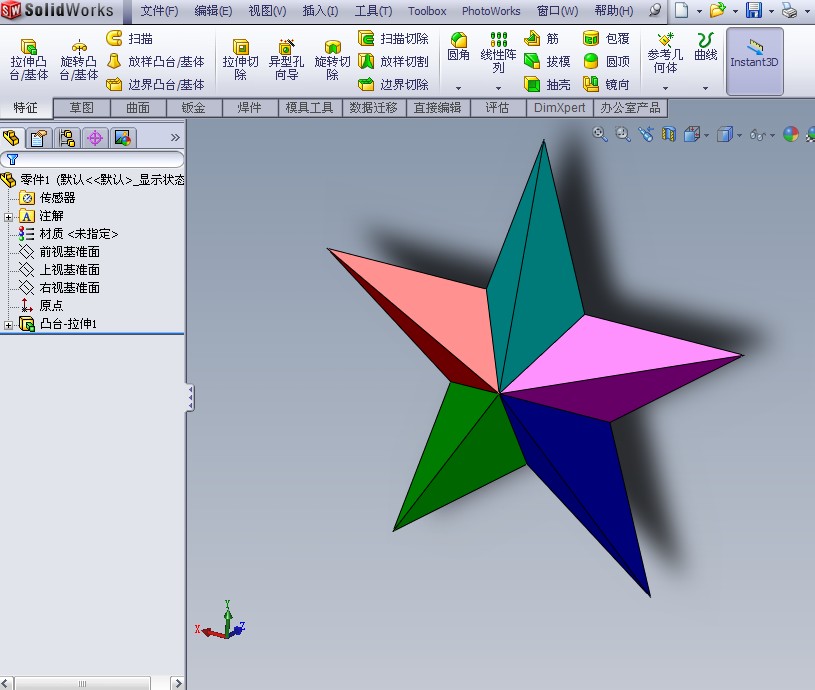Screen dimensions: 815x690
Task: Choose the Swept Cut (扫描切除) tool
Action: (393, 38)
